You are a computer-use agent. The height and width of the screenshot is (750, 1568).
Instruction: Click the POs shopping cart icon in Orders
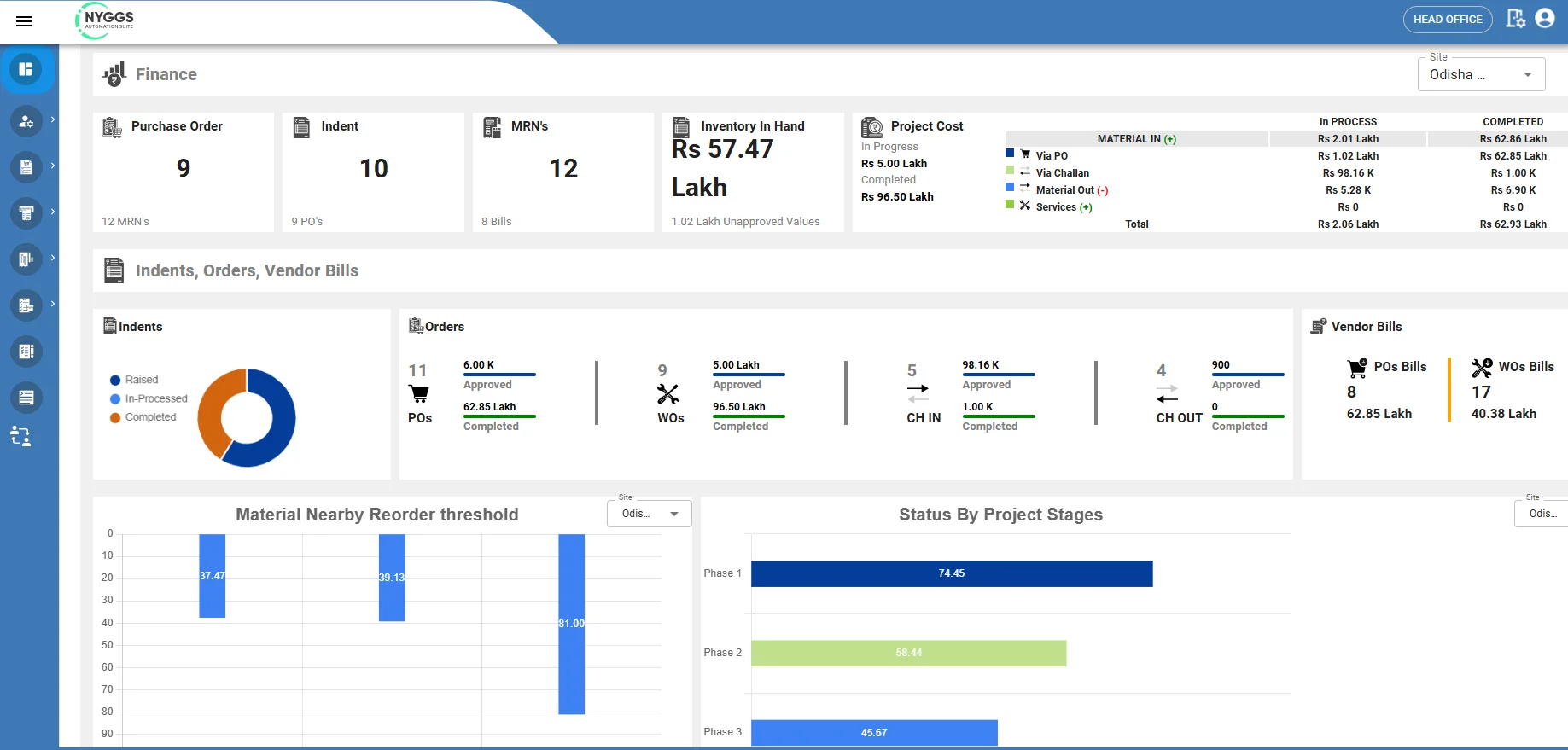click(x=419, y=394)
